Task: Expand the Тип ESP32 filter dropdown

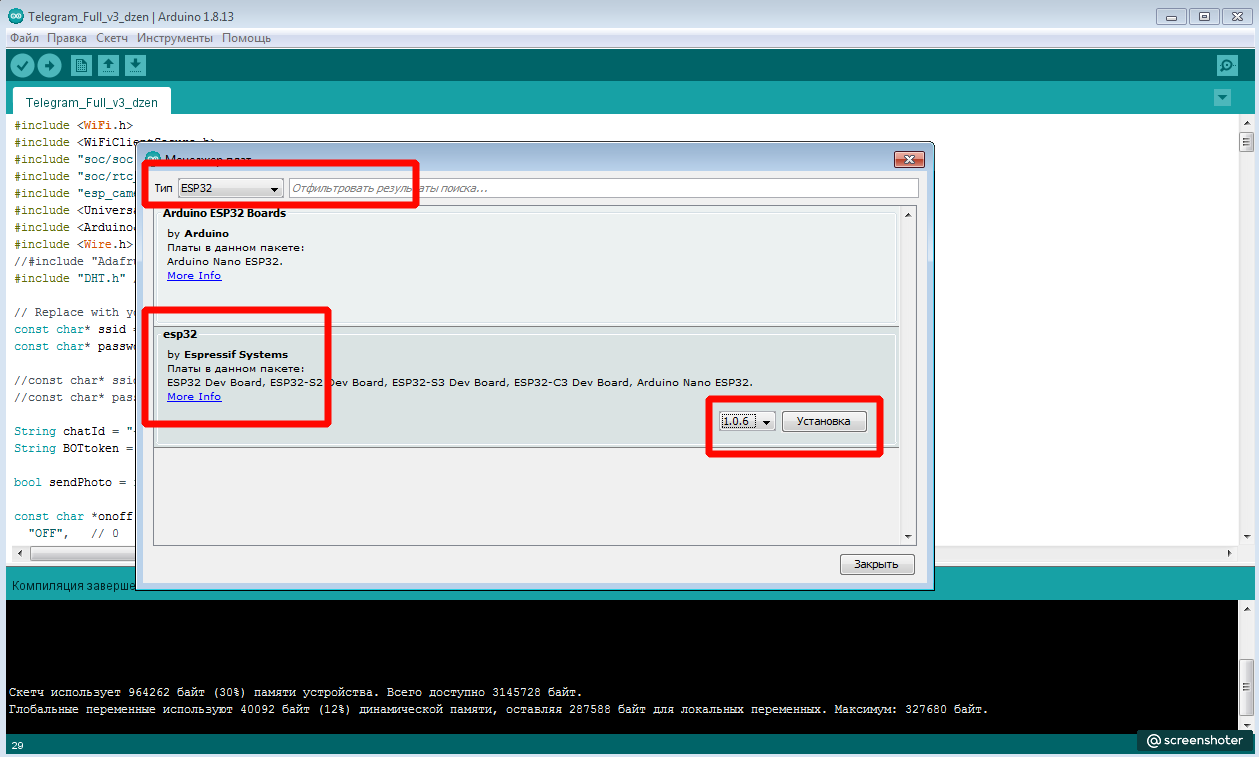Action: point(230,189)
